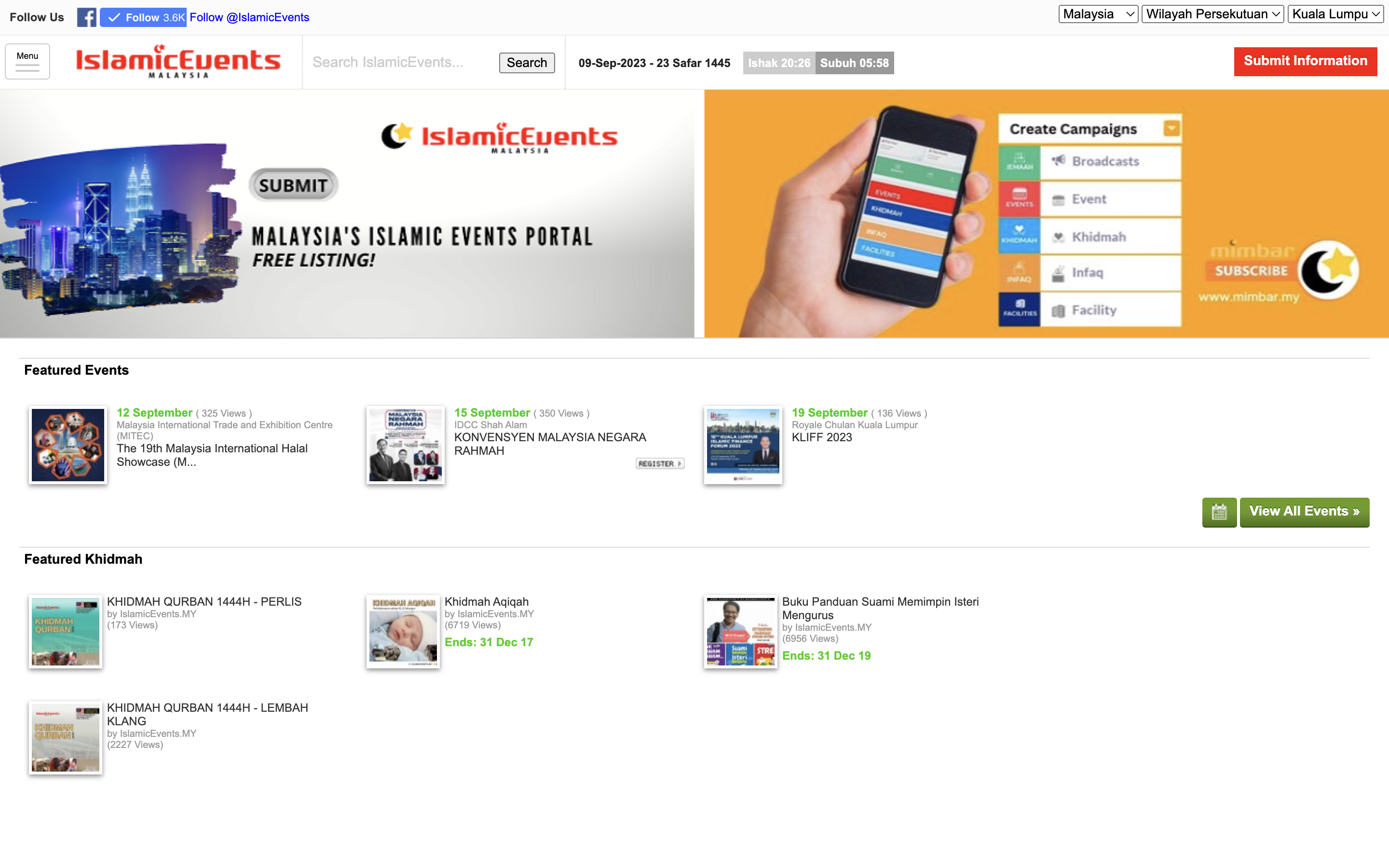Click the 15 September event date
This screenshot has width=1389, height=868.
click(492, 413)
